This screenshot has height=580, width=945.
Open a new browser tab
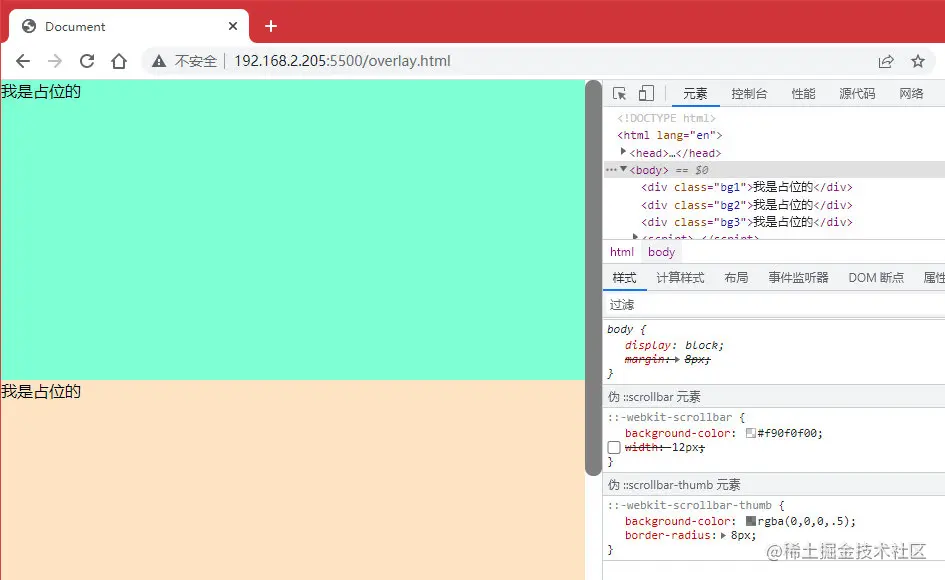271,26
